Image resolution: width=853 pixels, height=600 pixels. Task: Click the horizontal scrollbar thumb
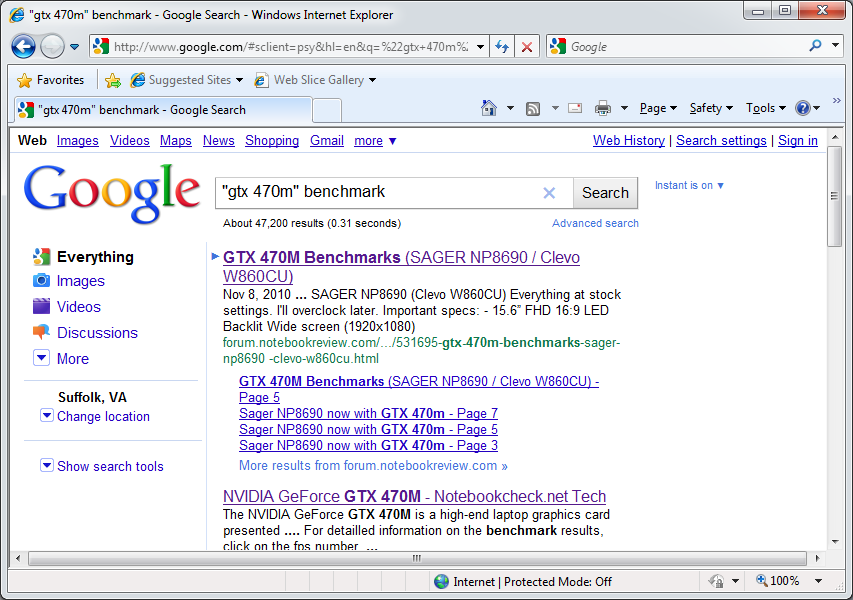click(417, 558)
